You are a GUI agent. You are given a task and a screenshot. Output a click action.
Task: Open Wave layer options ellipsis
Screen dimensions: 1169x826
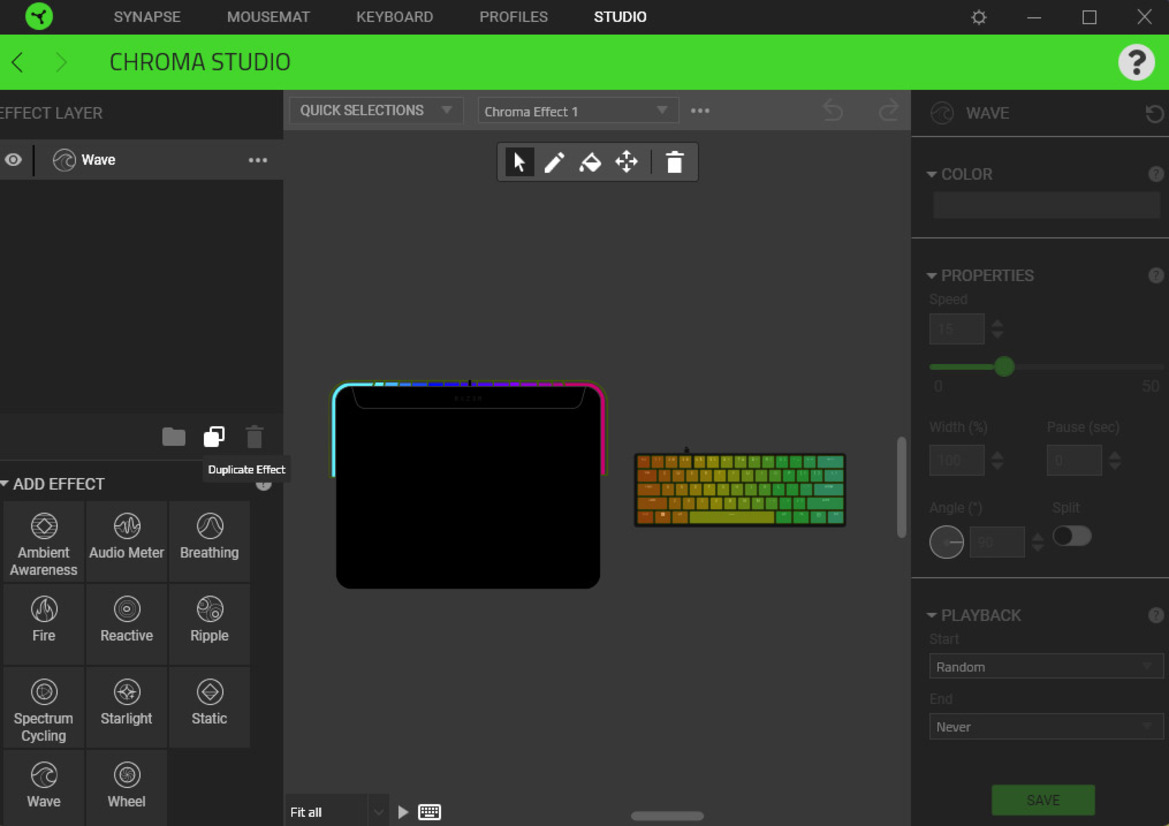(x=258, y=160)
